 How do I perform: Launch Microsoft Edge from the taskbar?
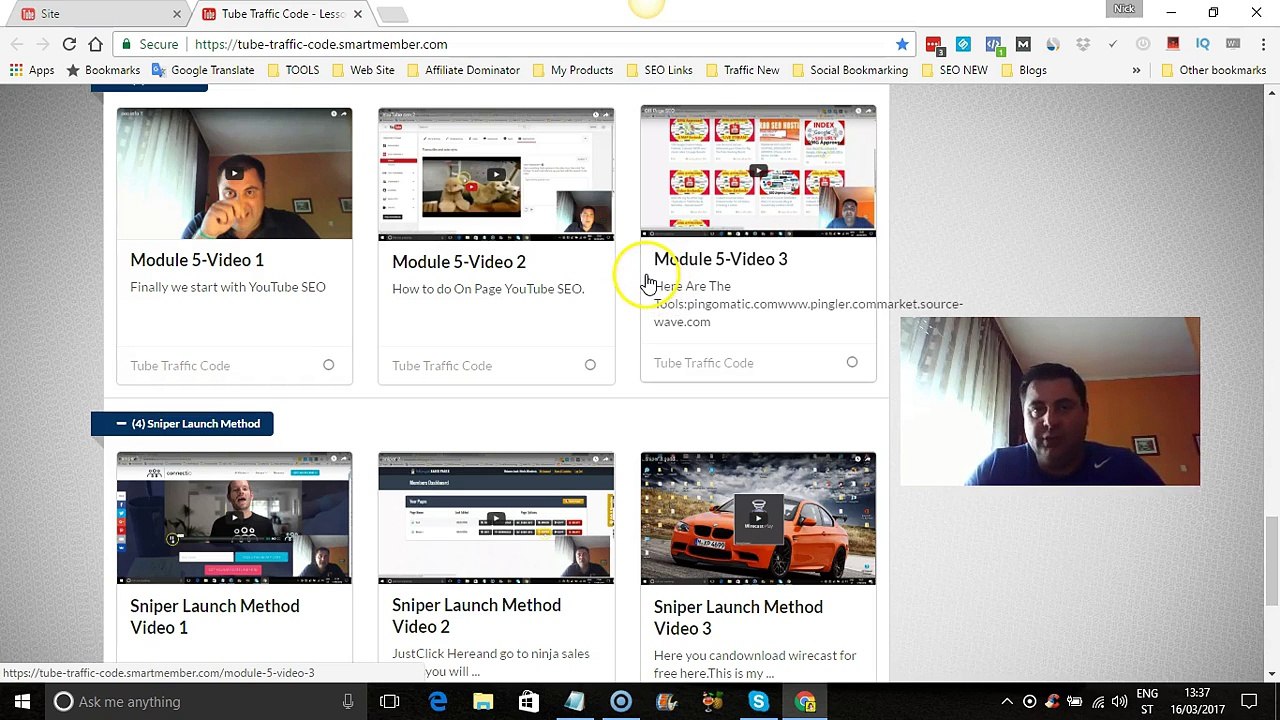click(438, 702)
